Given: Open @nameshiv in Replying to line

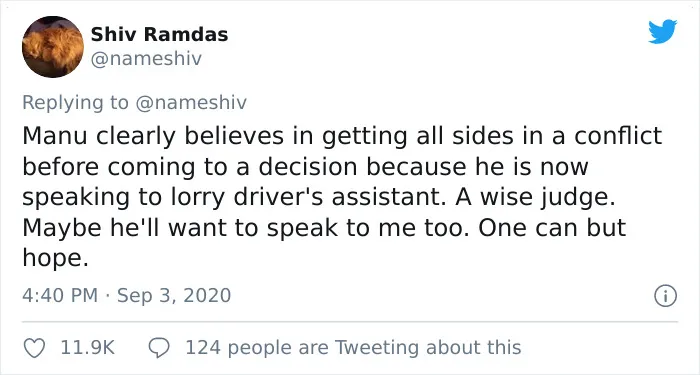Looking at the screenshot, I should click(191, 103).
